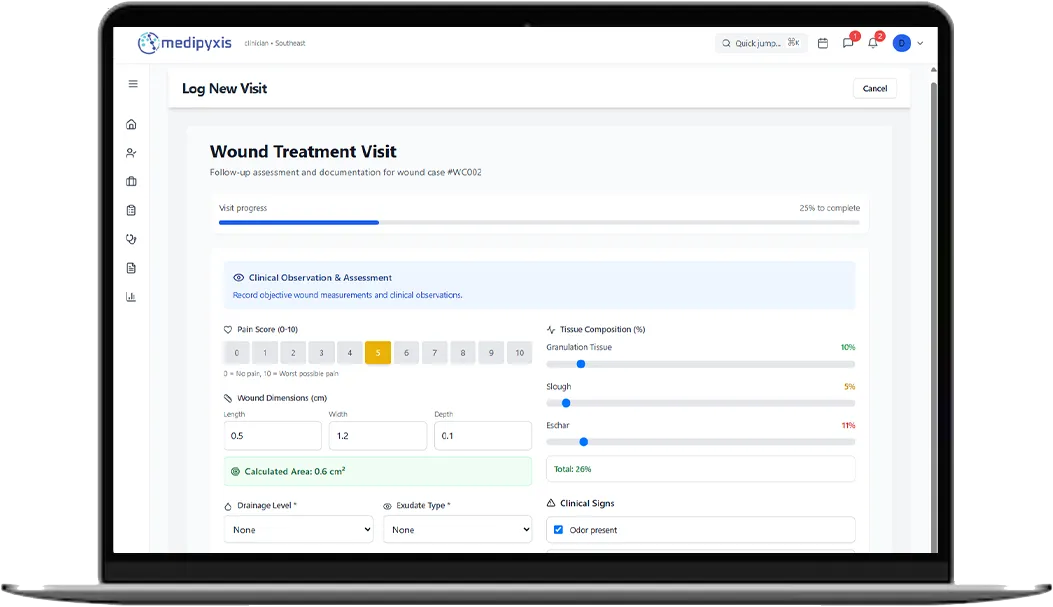The width and height of the screenshot is (1053, 607).
Task: Click the eye icon beside Clinical Observation
Action: [238, 277]
